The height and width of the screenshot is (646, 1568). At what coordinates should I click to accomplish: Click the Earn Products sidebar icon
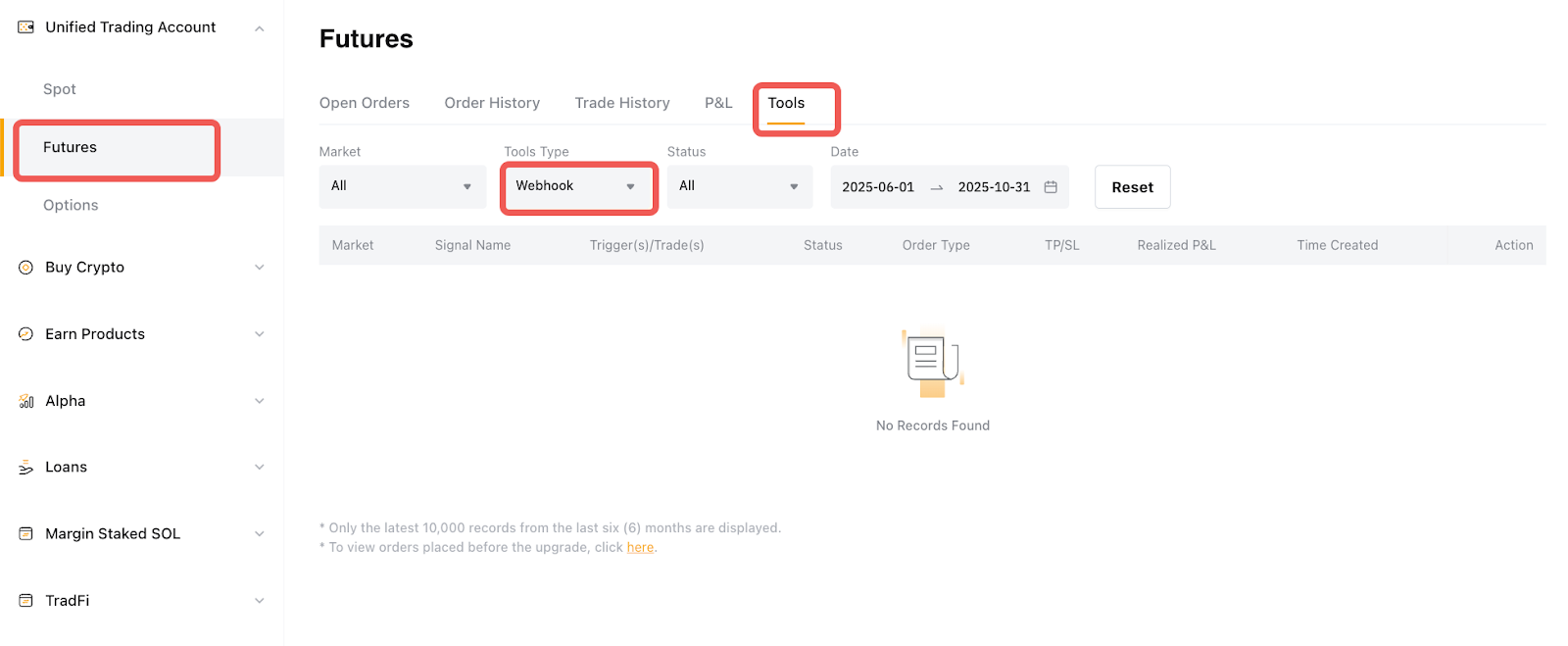[x=26, y=334]
